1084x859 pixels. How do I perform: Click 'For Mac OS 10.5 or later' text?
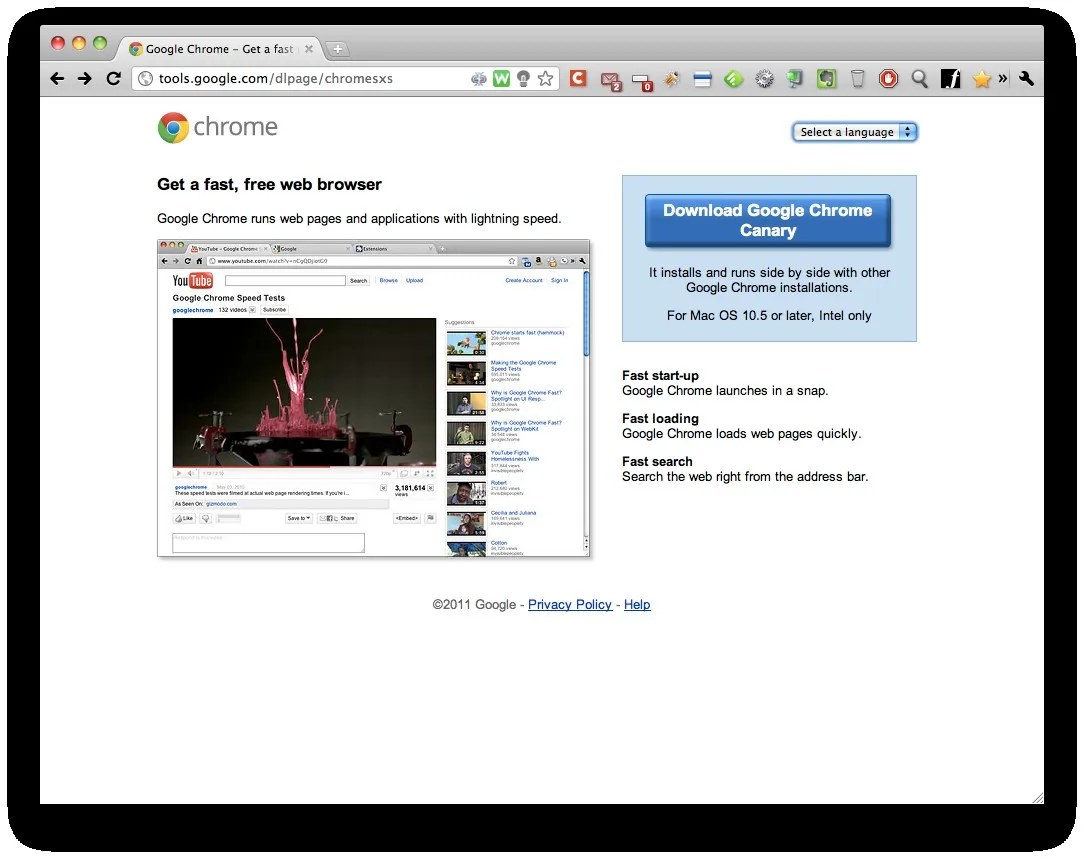(738, 316)
